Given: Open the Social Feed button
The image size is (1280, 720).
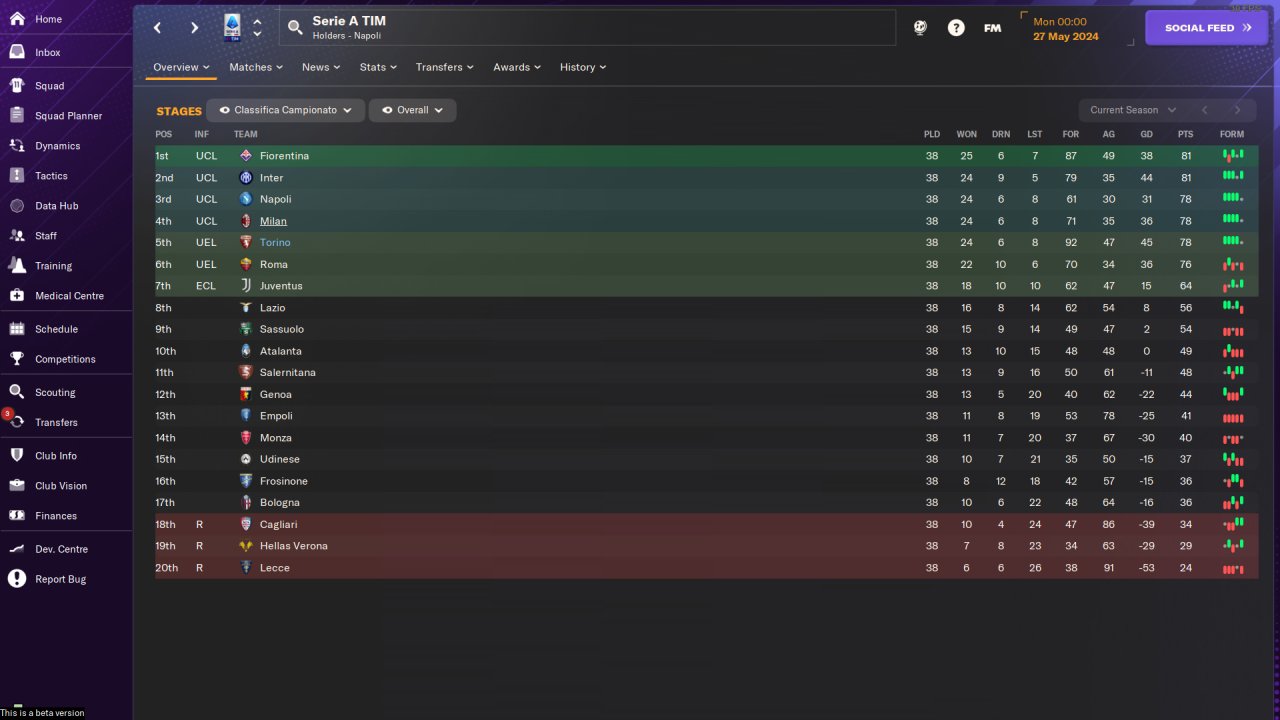Looking at the screenshot, I should 1208,28.
